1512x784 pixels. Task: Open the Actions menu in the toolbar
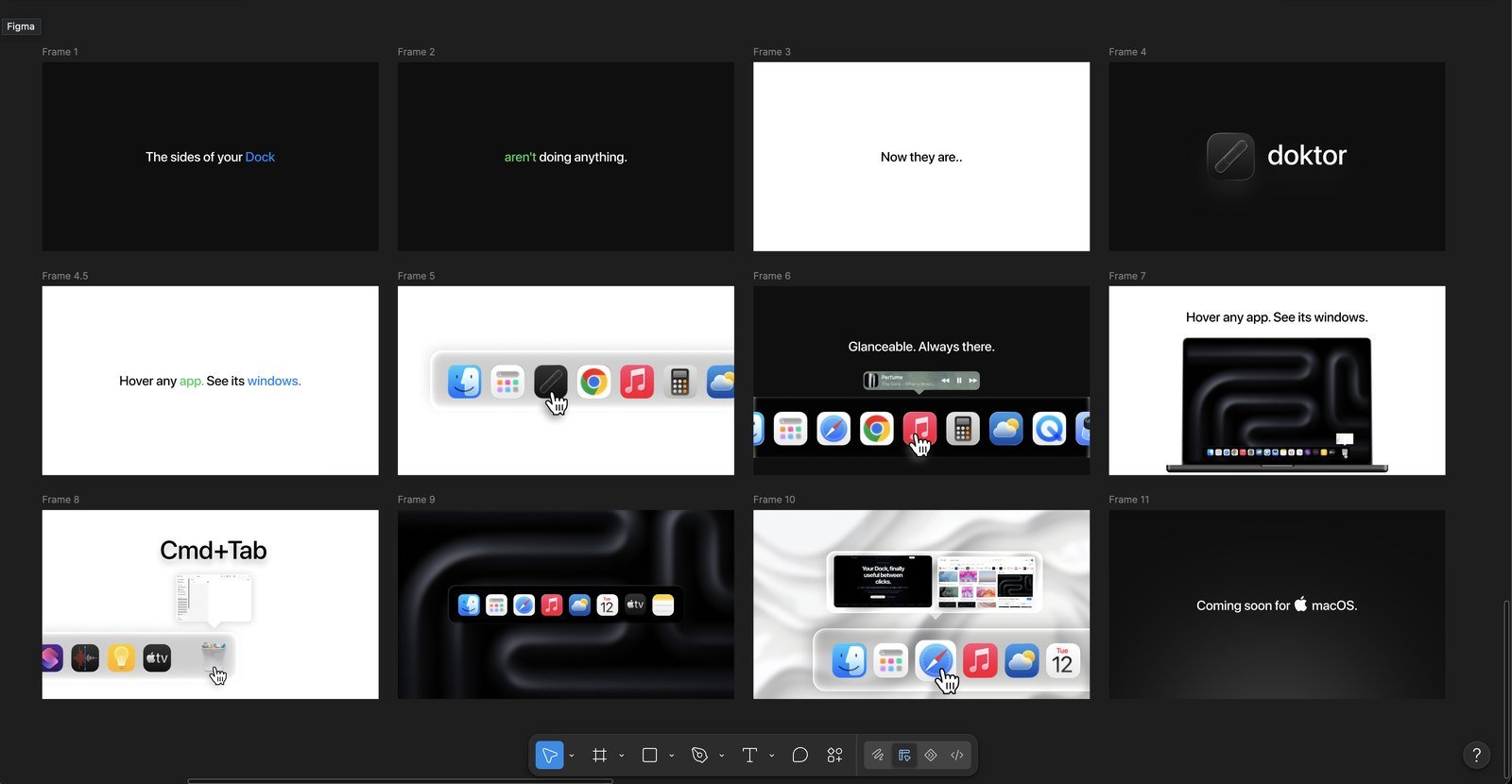(x=834, y=755)
